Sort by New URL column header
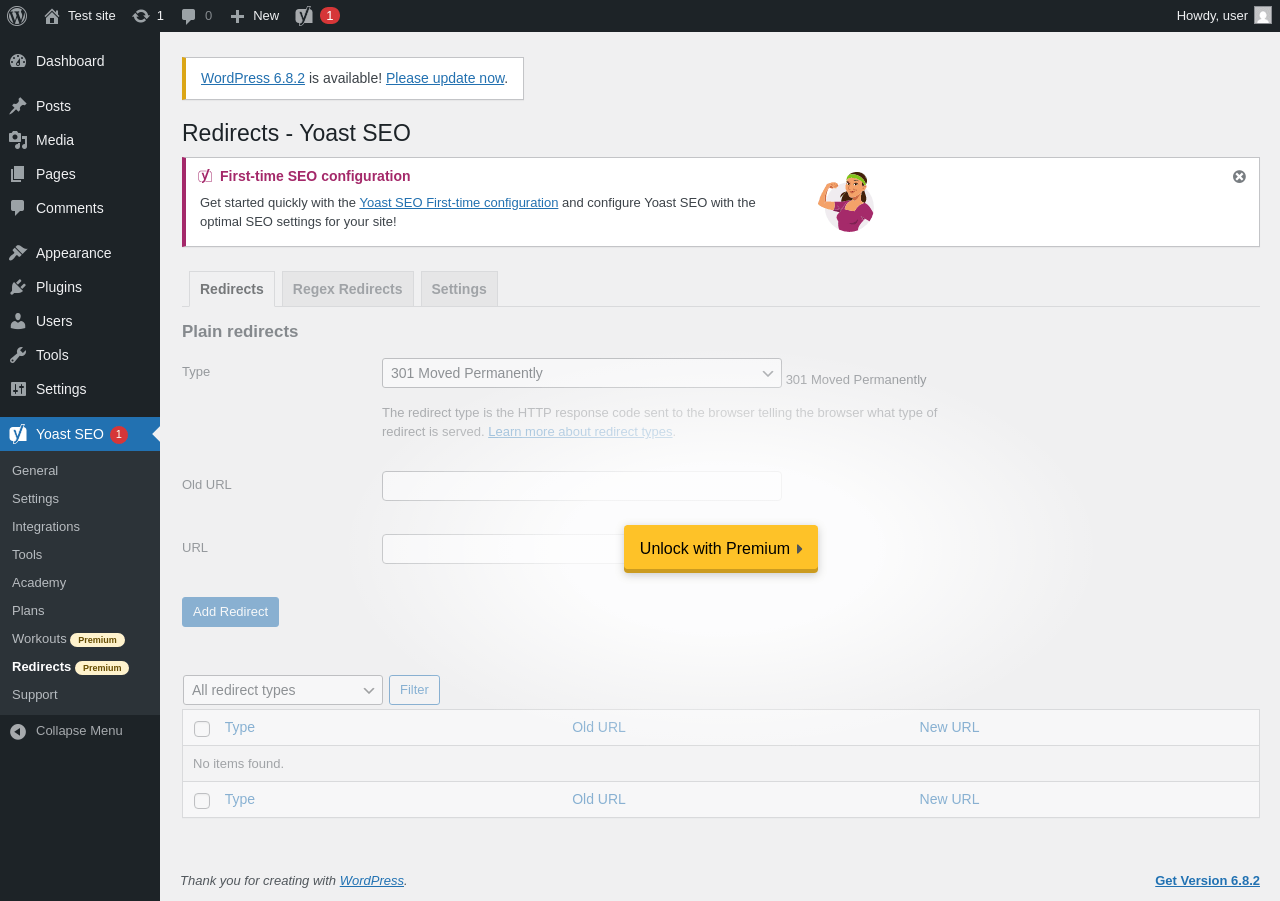1280x901 pixels. click(x=949, y=727)
